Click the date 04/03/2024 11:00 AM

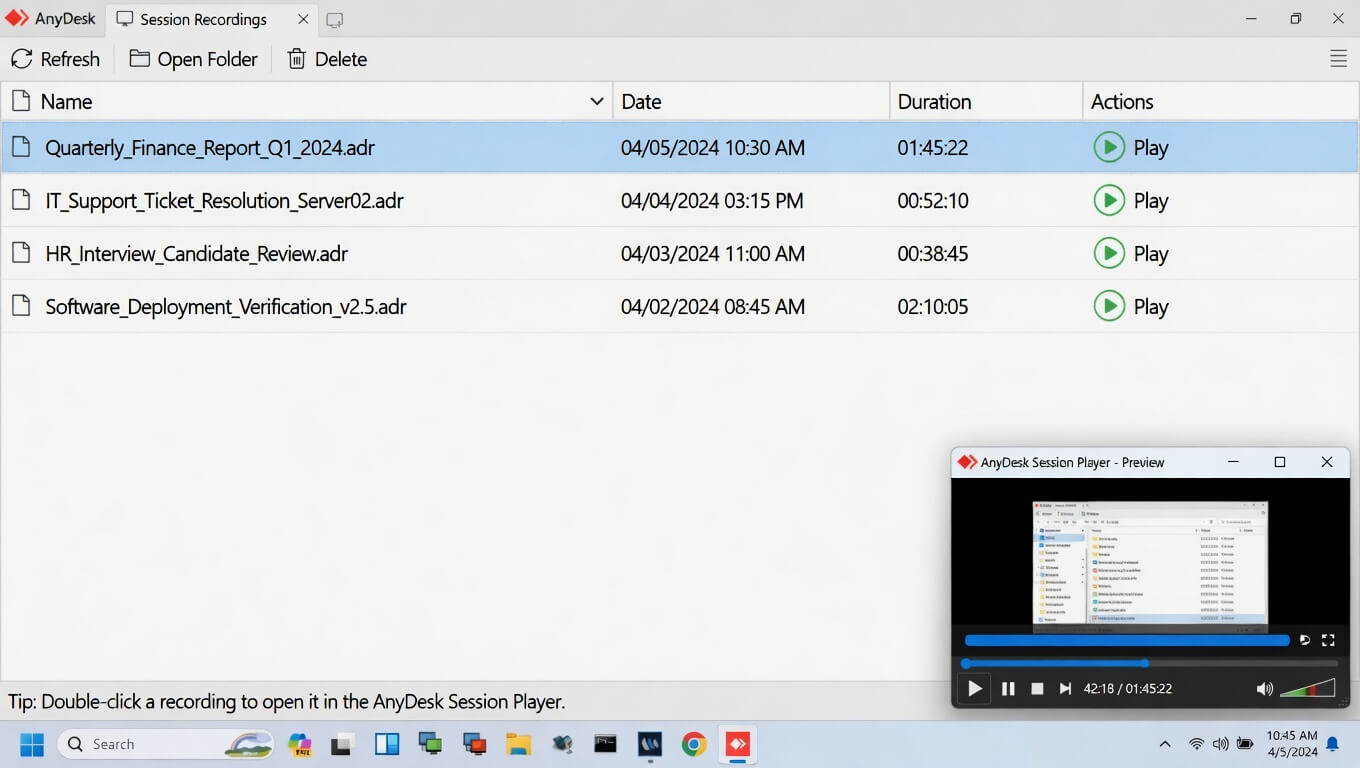tap(713, 254)
